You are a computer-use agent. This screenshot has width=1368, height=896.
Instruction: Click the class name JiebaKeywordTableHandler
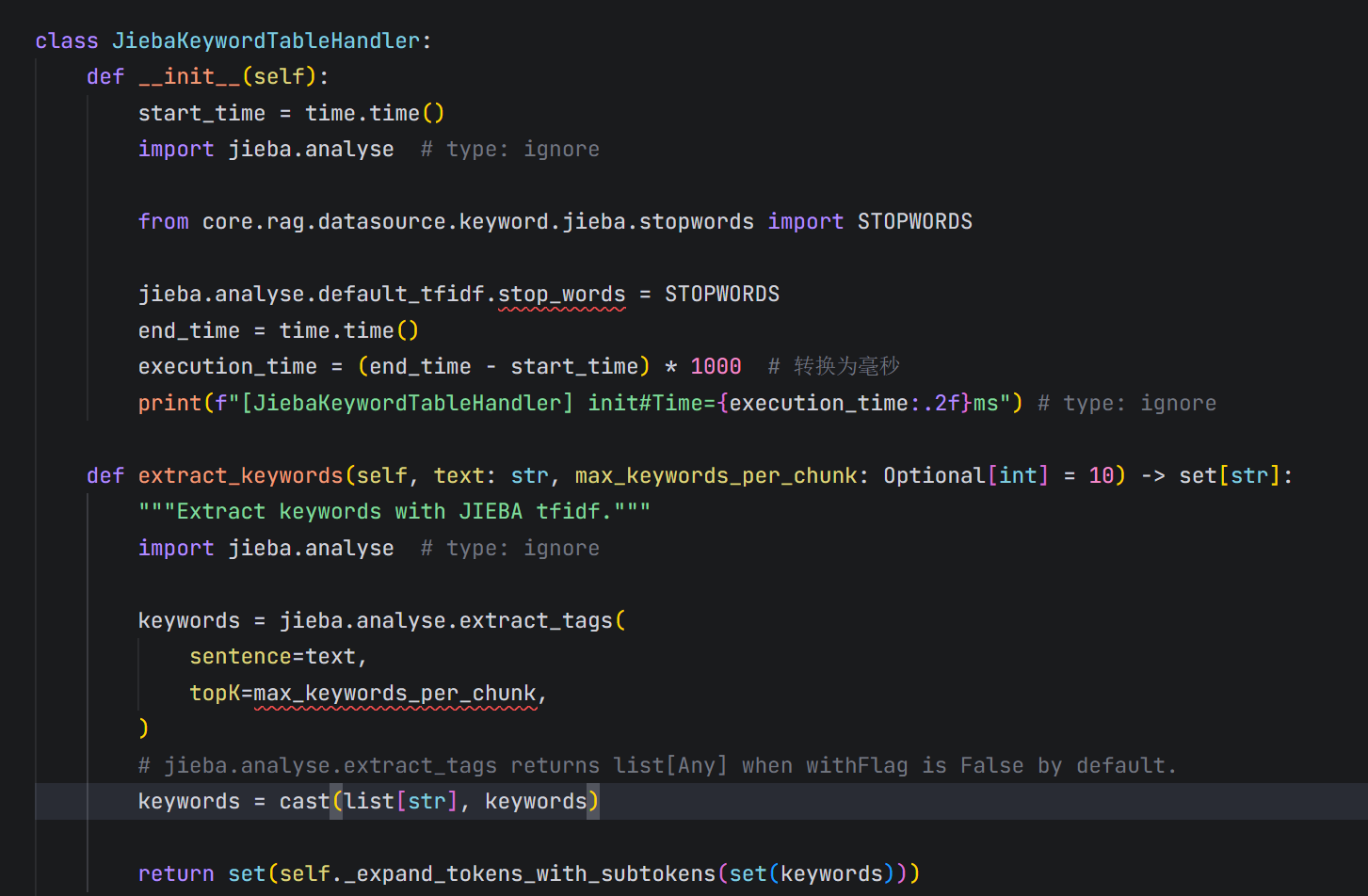point(266,40)
